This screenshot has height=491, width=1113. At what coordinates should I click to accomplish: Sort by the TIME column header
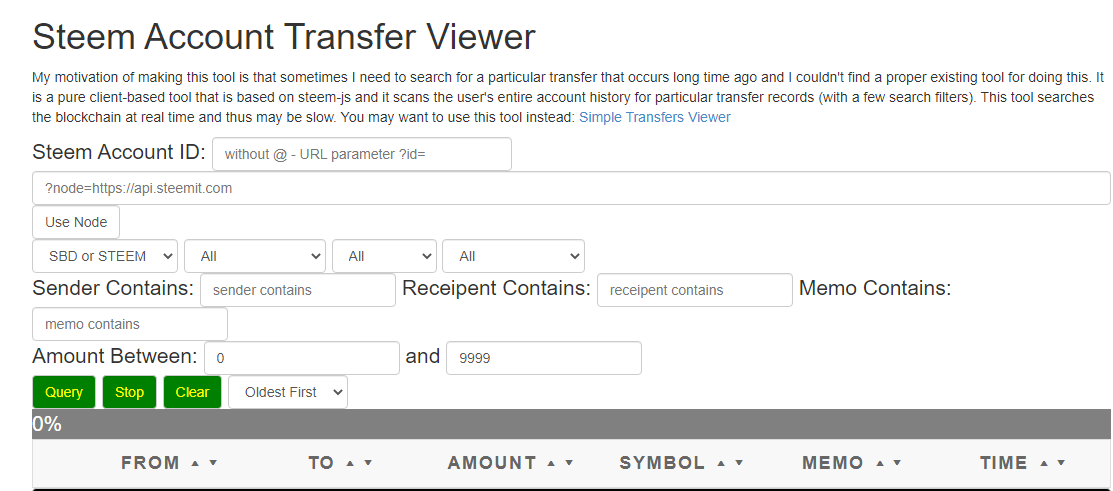coord(1004,463)
